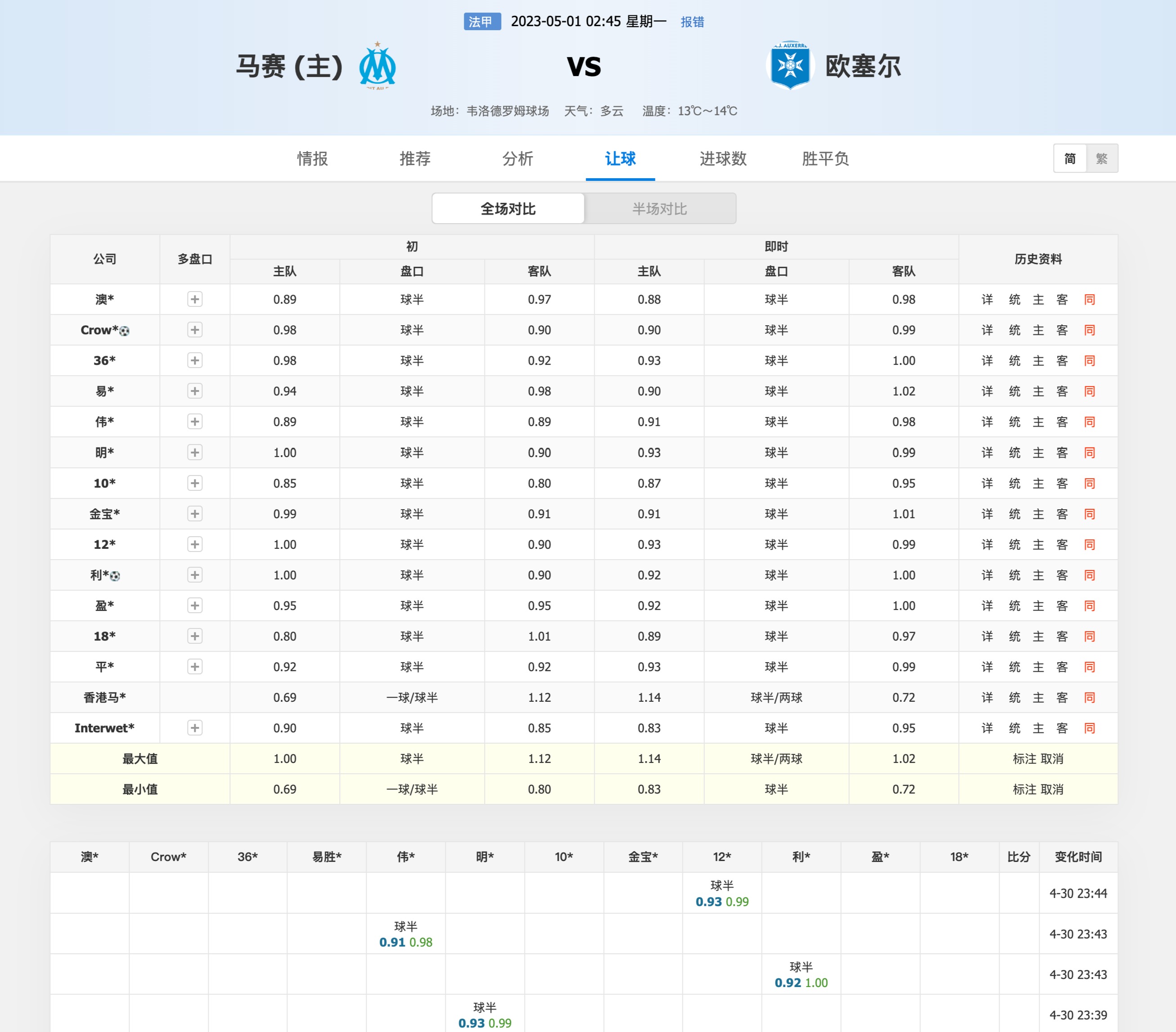Click 明* odds change 0.93 0.99
This screenshot has height=1032, width=1176.
click(x=485, y=1023)
